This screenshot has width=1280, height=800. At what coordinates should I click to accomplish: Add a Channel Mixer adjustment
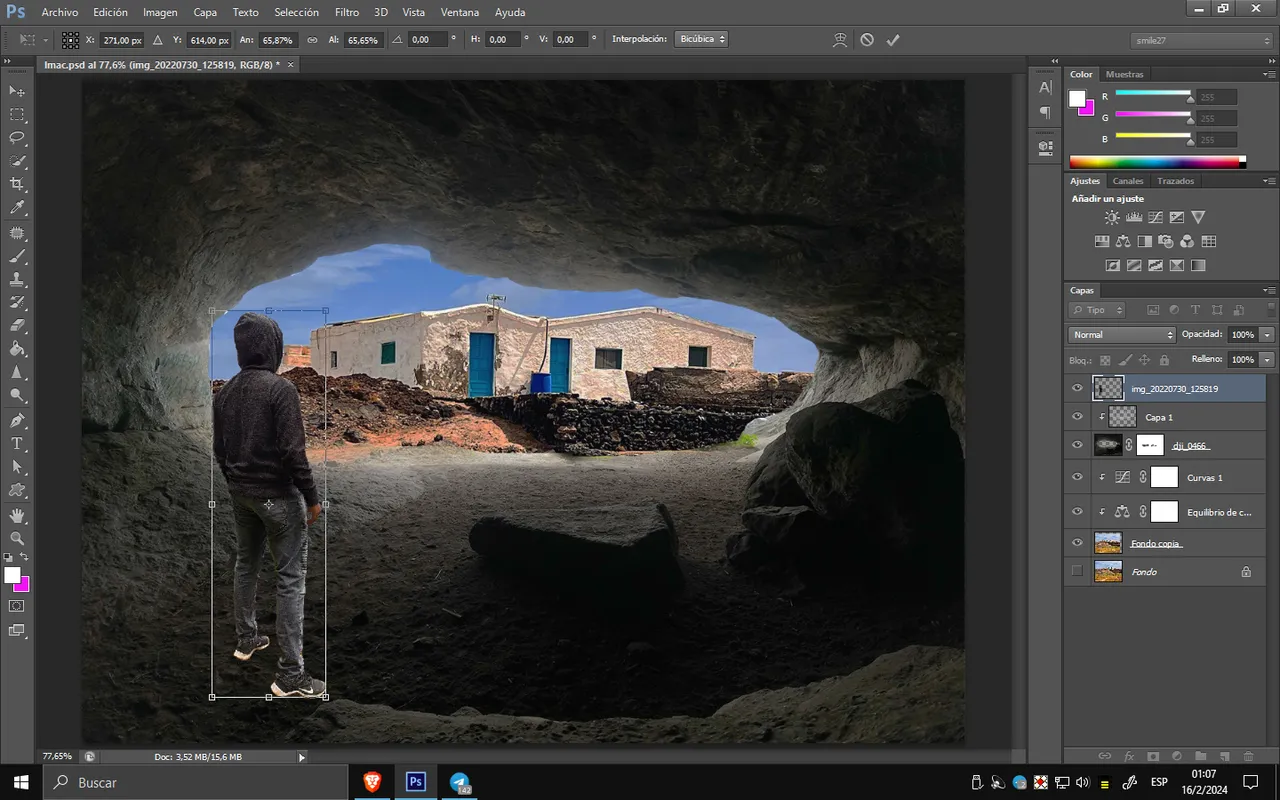(1187, 241)
